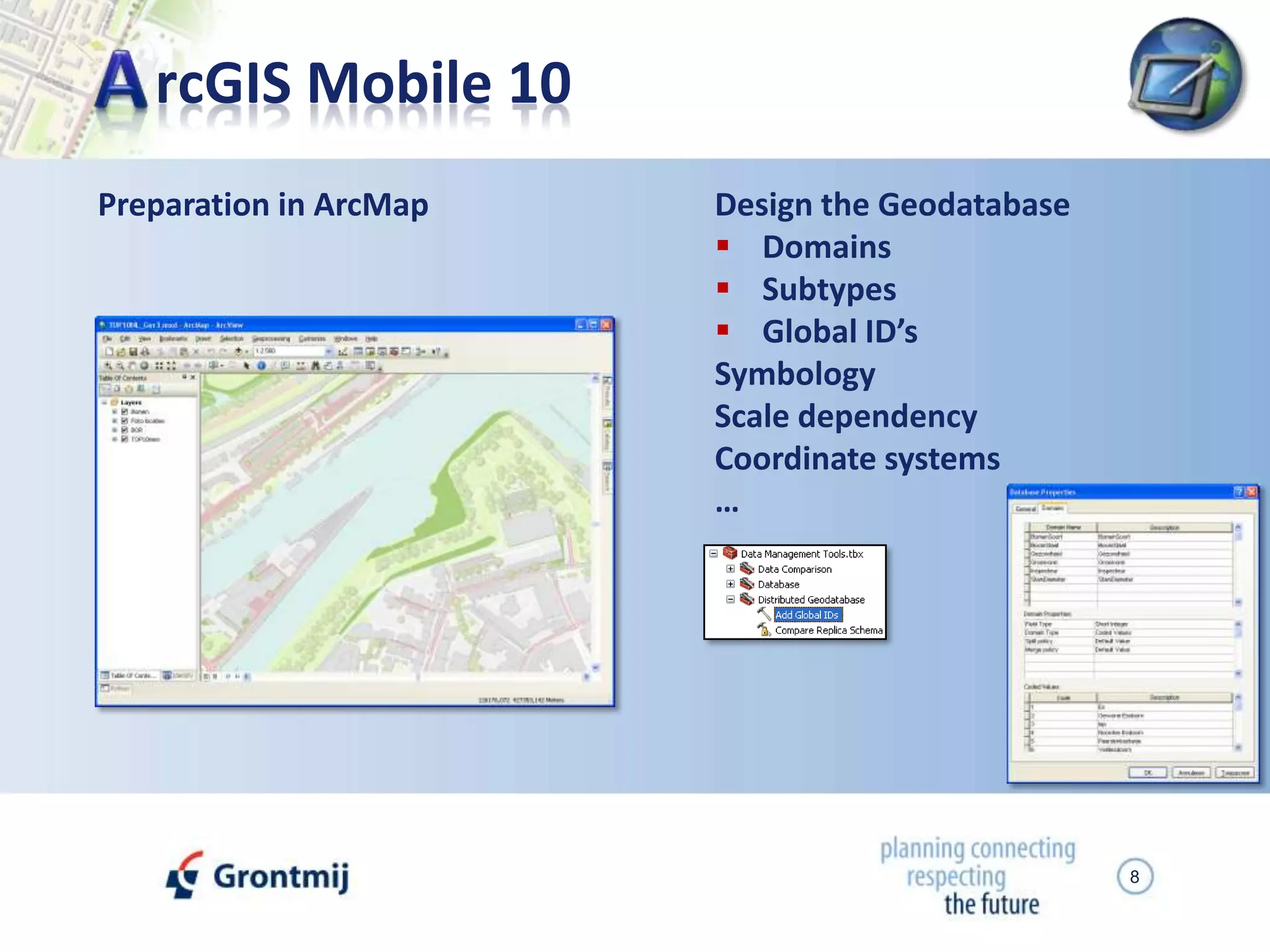Select the Database toolset tree item

(778, 584)
